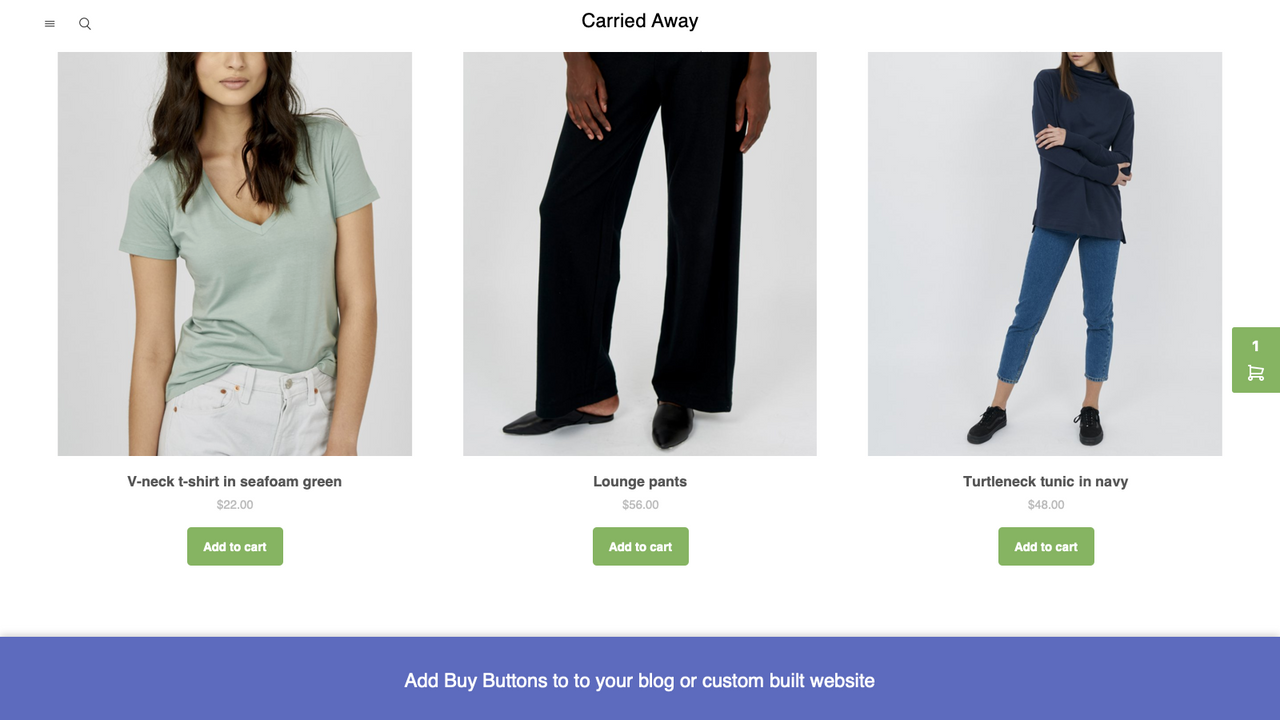Viewport: 1280px width, 720px height.
Task: Select the navy turtleneck tunic photo
Action: 1045,252
